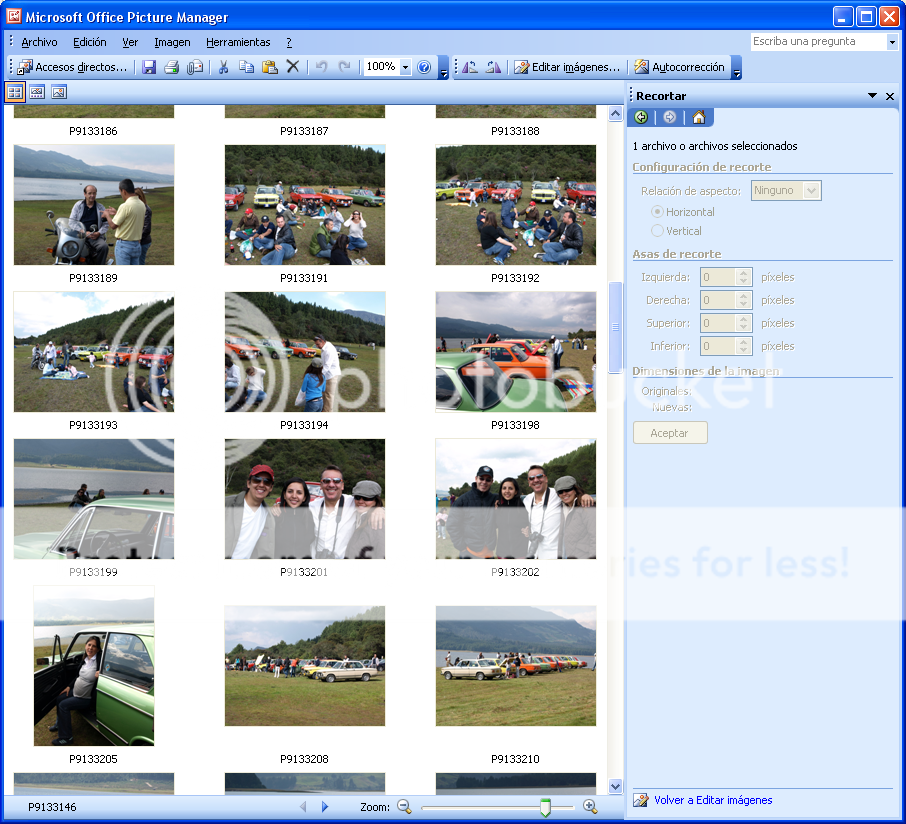This screenshot has width=906, height=824.
Task: Open the Edición menu
Action: point(90,42)
